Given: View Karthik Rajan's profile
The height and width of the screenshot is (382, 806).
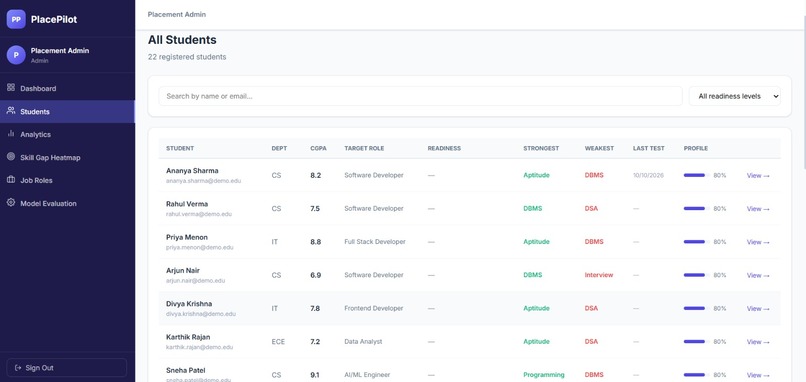Looking at the screenshot, I should (x=758, y=341).
